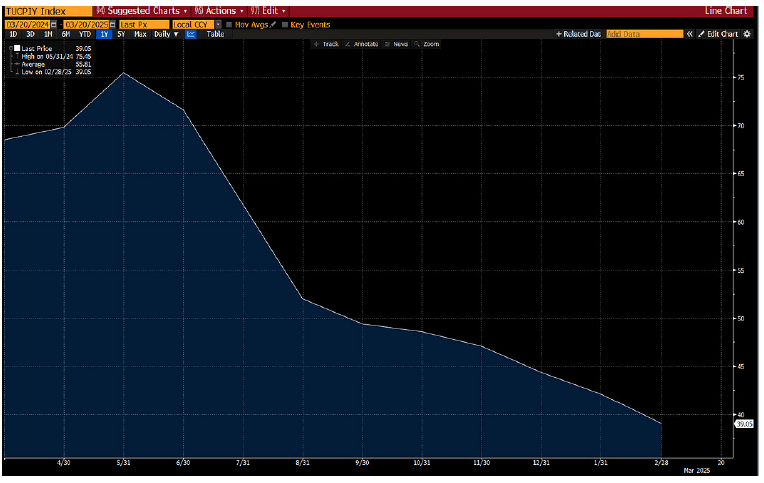Select the line chart view icon
This screenshot has width=764, height=483.
click(x=191, y=34)
